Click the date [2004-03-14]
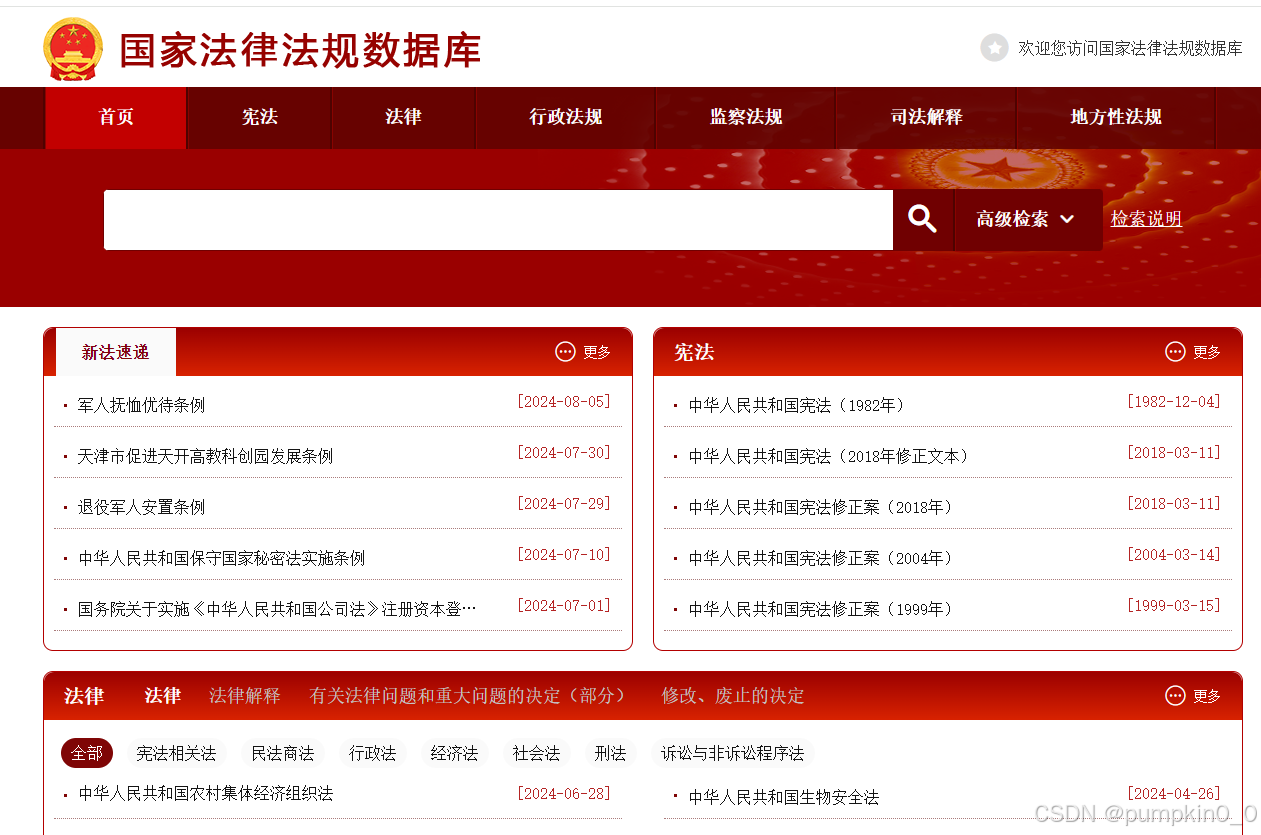This screenshot has width=1261, height=835. tap(1174, 555)
